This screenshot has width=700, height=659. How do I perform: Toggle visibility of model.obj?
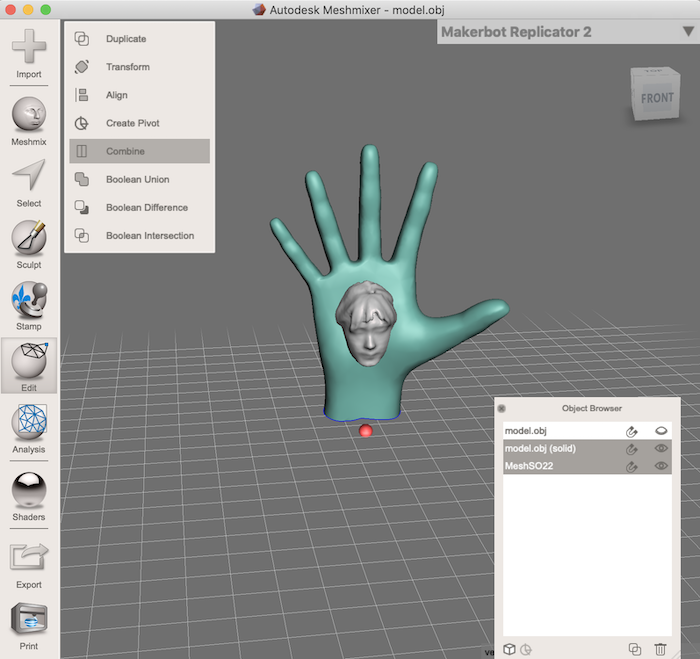(661, 431)
